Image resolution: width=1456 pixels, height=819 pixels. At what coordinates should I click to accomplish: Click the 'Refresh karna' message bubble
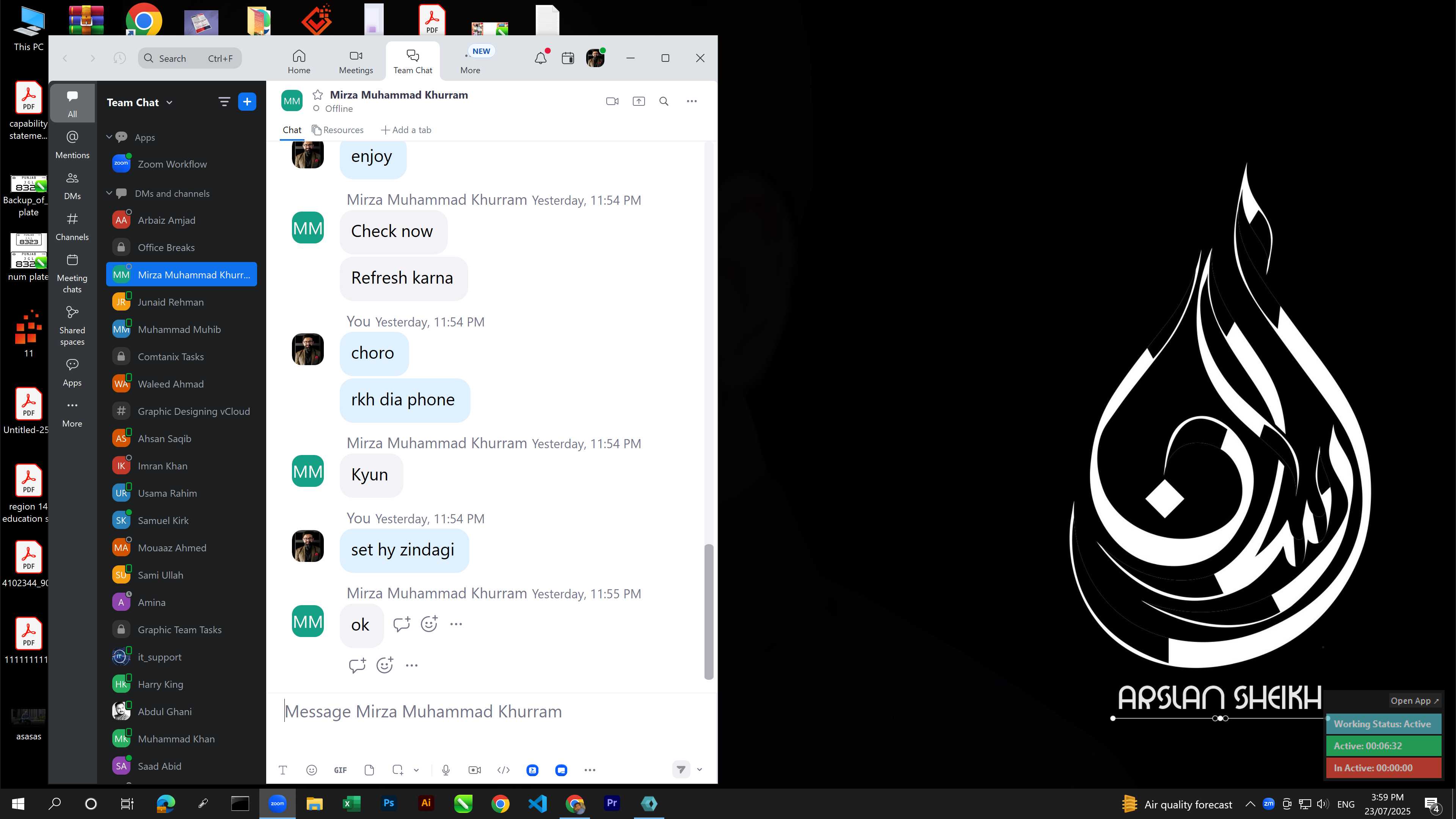403,278
